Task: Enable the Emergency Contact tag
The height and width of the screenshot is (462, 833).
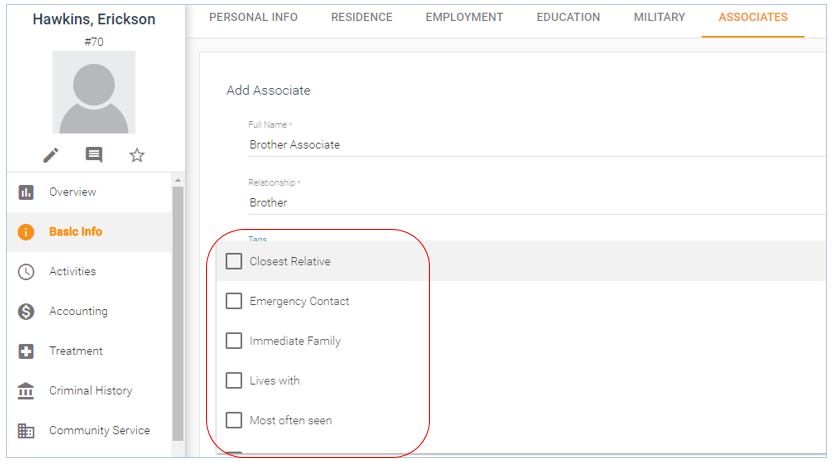Action: 234,301
